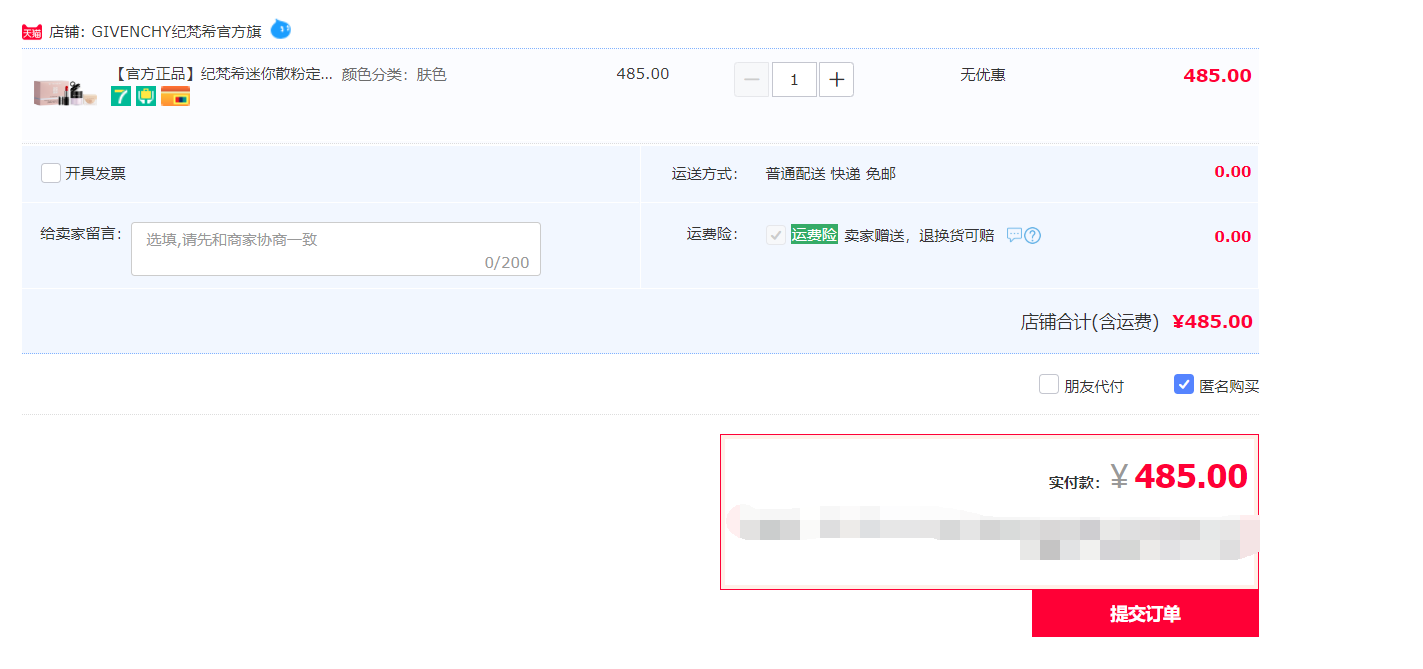The width and height of the screenshot is (1423, 669).
Task: Click the 给卖家留言 message text box
Action: [336, 249]
